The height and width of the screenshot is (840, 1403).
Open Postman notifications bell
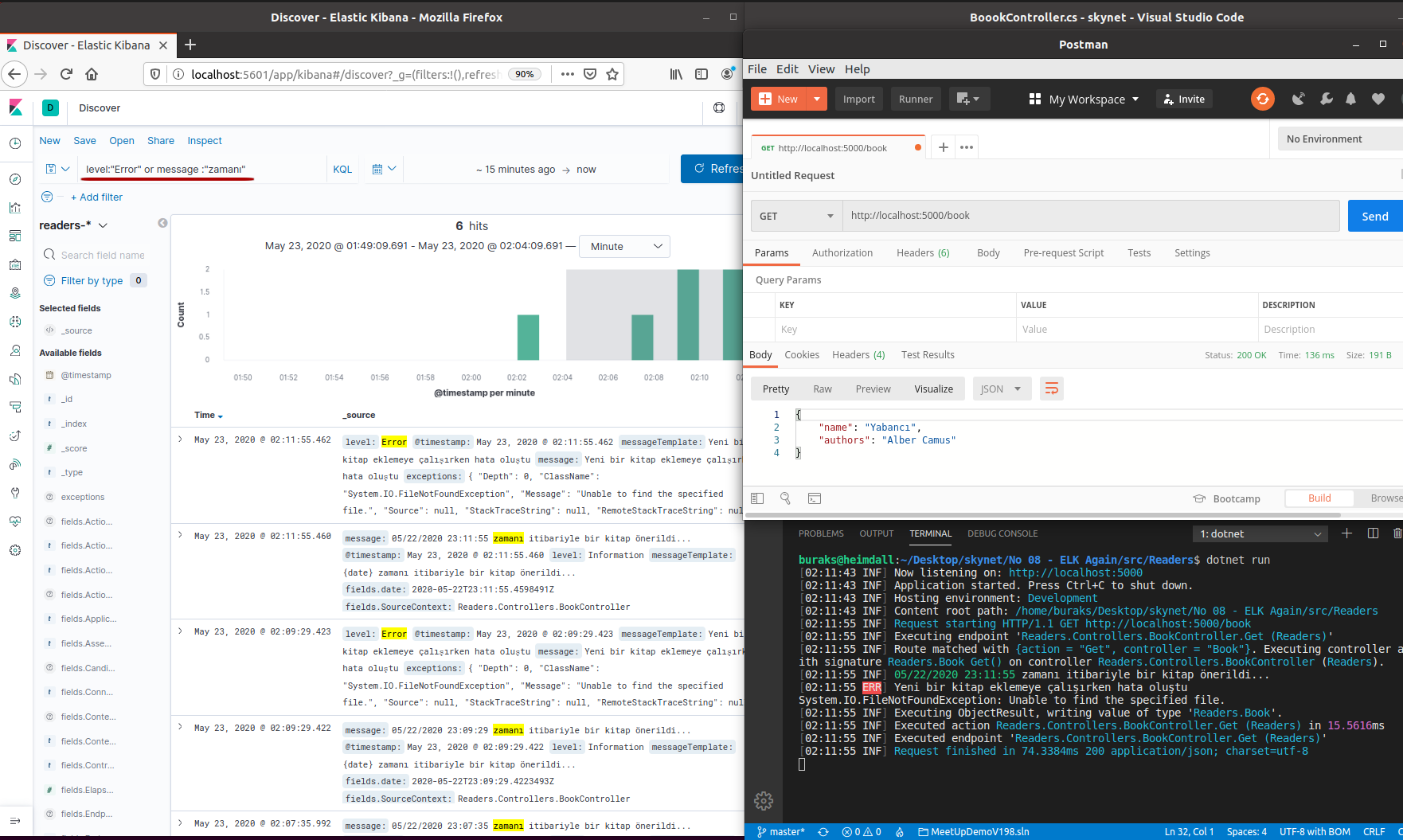[x=1350, y=99]
